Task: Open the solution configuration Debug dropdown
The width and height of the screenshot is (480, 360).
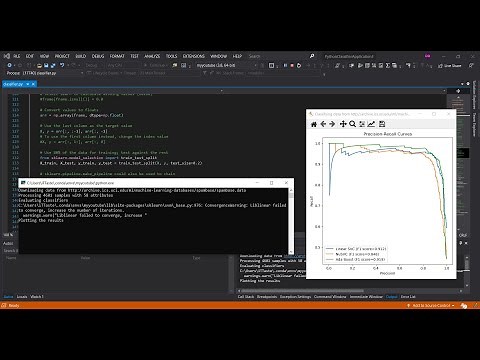Action: (x=95, y=65)
